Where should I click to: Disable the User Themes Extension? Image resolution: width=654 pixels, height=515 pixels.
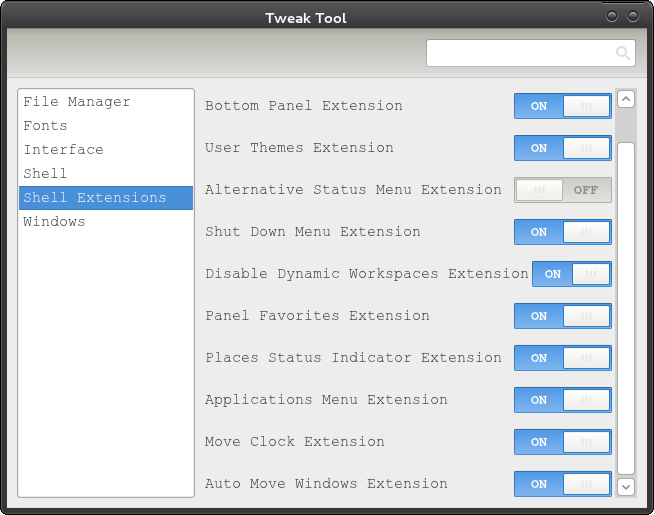point(562,148)
